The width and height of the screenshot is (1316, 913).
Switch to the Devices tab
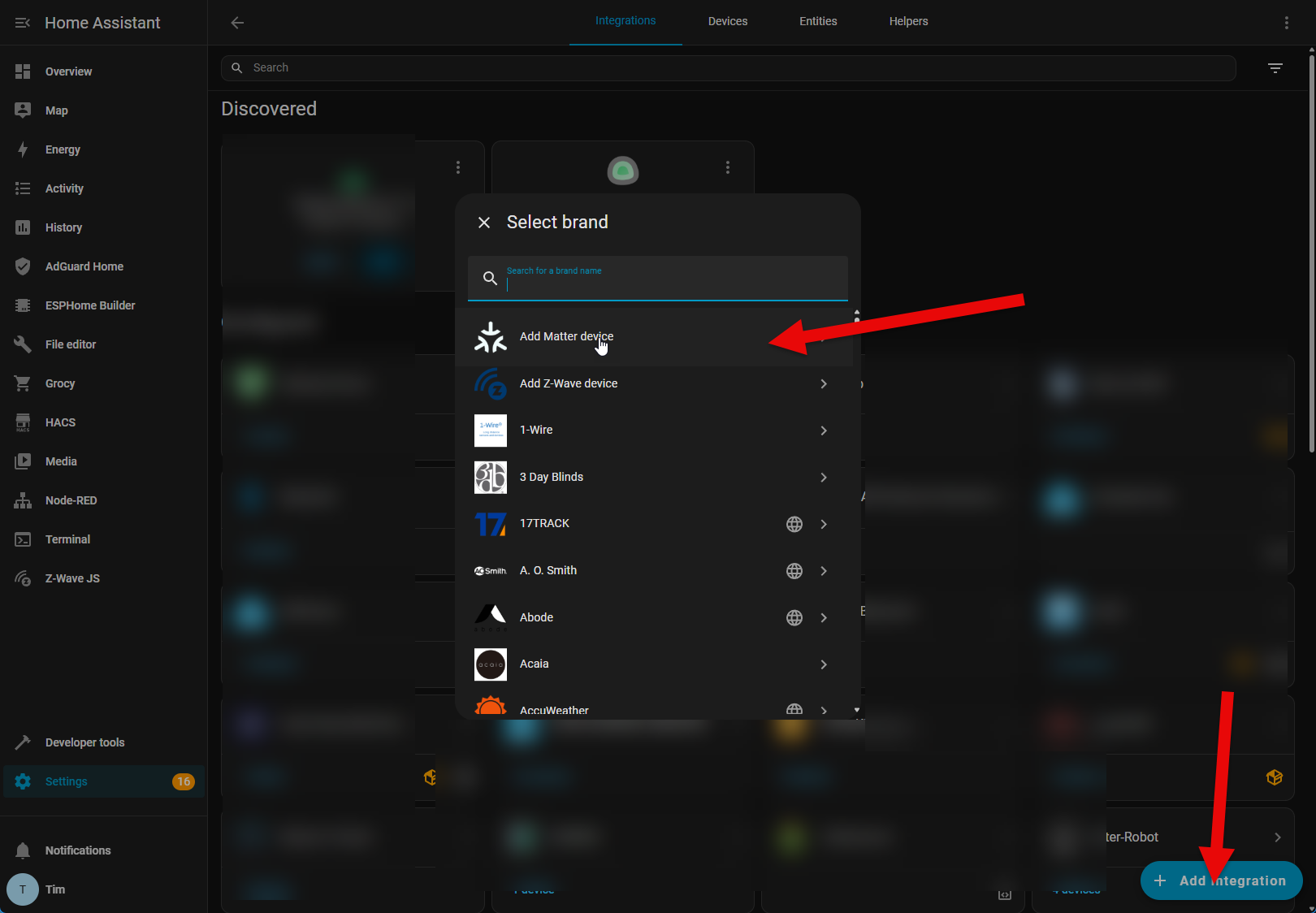click(727, 21)
